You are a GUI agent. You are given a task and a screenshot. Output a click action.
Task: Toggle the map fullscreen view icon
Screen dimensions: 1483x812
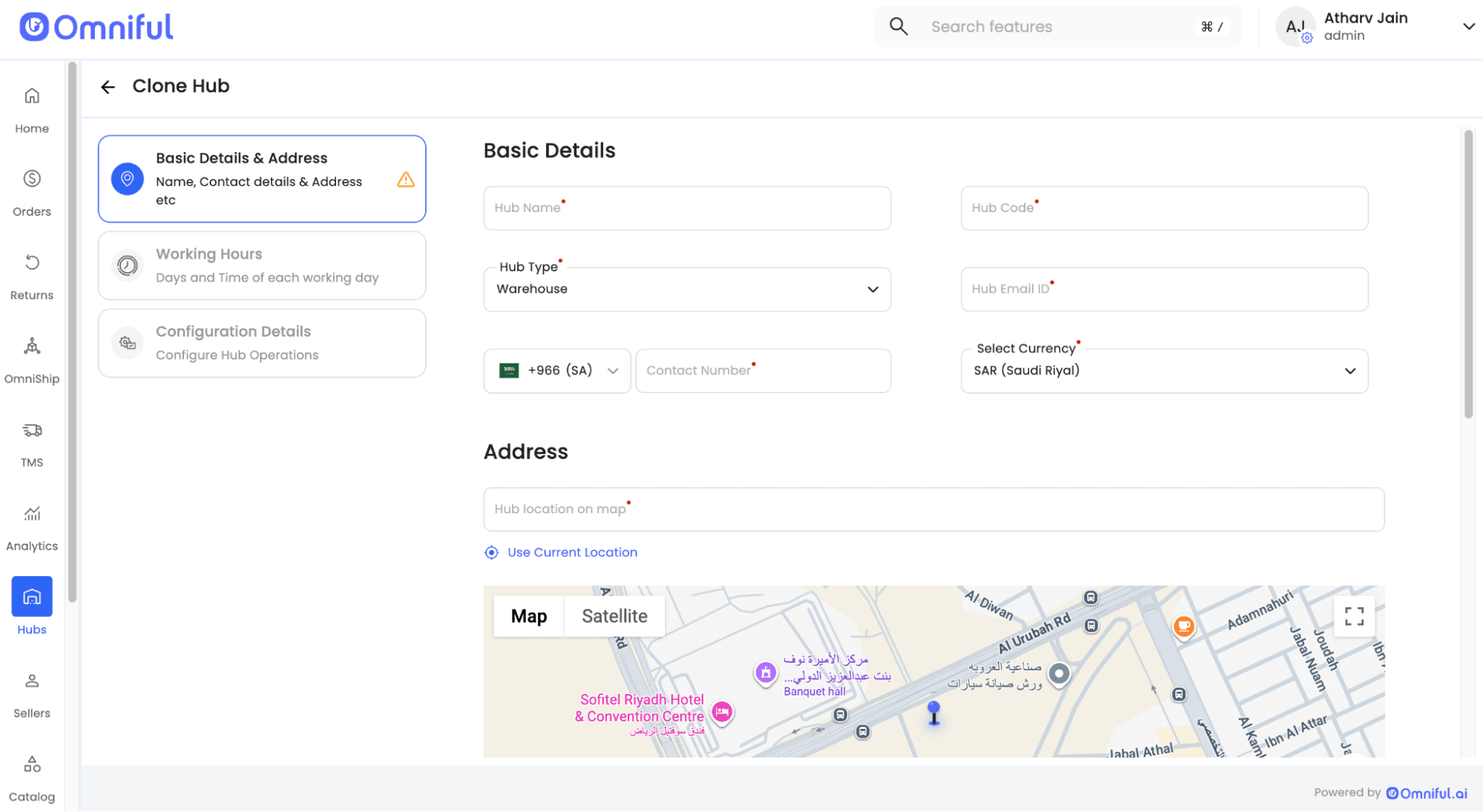tap(1354, 616)
